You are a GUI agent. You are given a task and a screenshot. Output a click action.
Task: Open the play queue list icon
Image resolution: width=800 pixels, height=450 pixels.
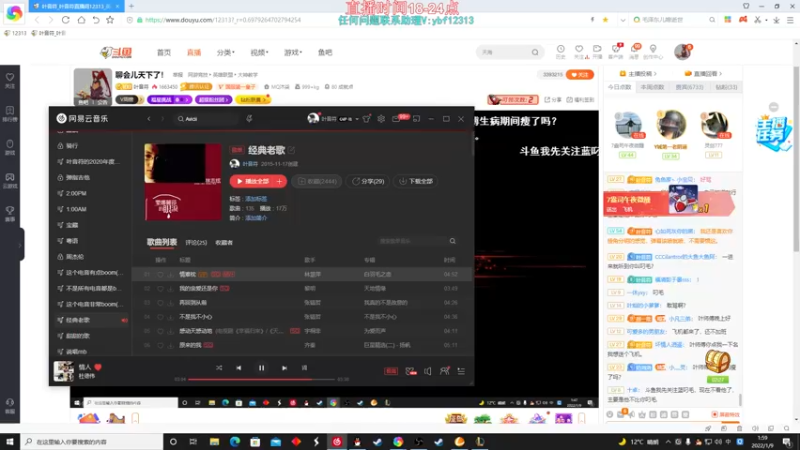(461, 371)
